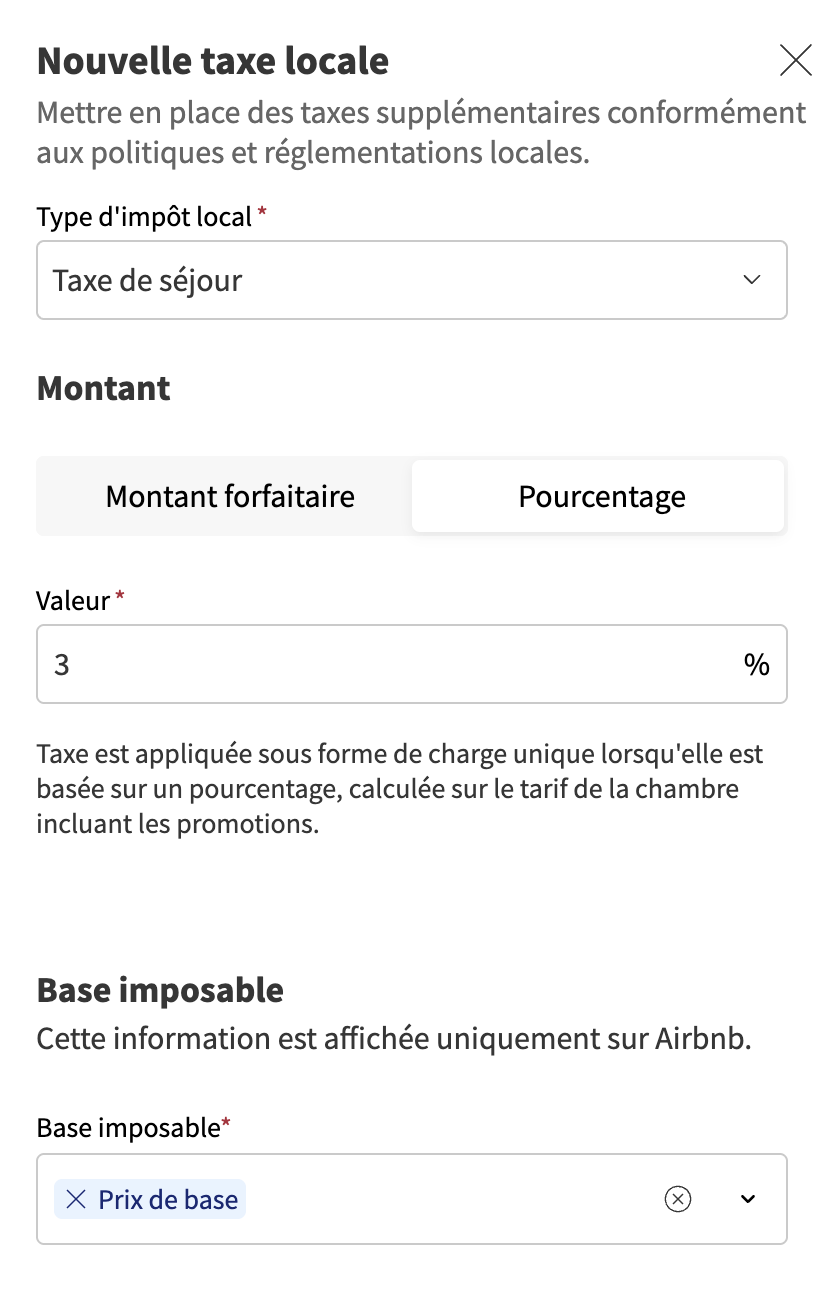Expand the Base imposable dropdown arrow

747,1199
